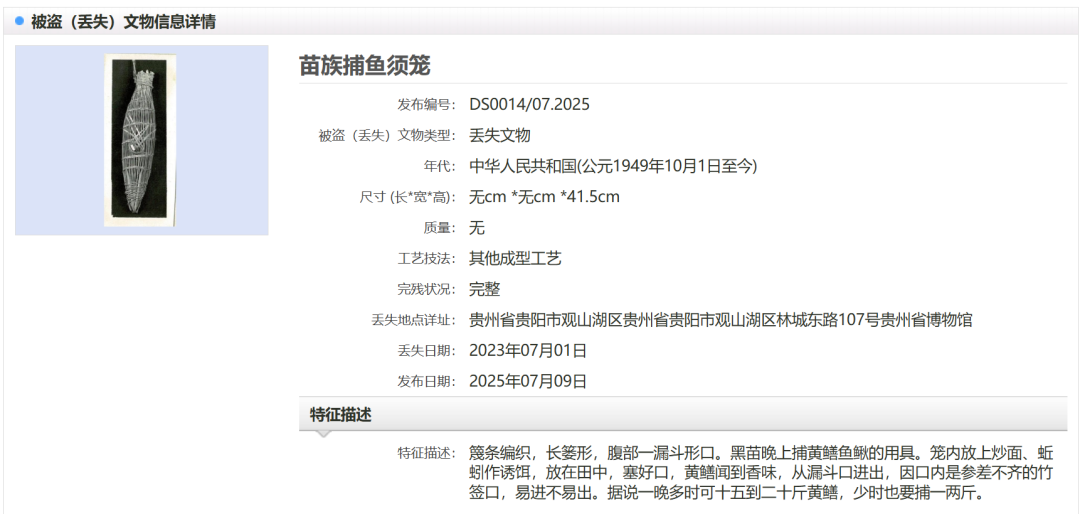The image size is (1080, 514).
Task: Click the small triangle pointer under 特征描述
Action: [x=321, y=434]
